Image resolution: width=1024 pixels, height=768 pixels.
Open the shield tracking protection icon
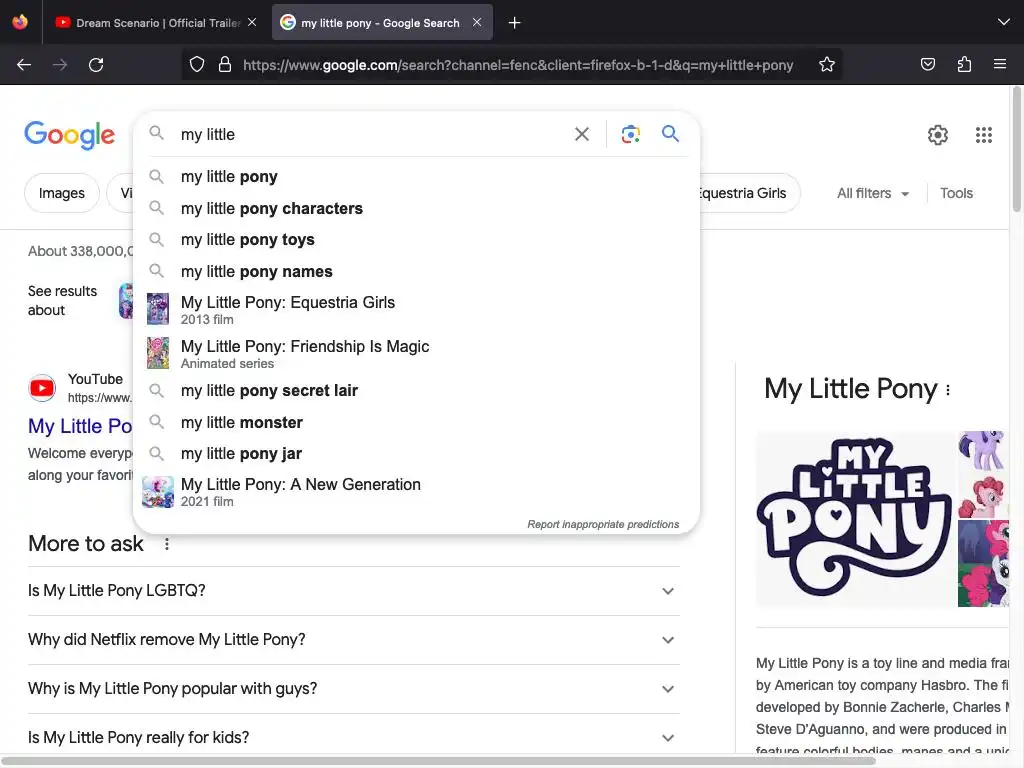[197, 65]
